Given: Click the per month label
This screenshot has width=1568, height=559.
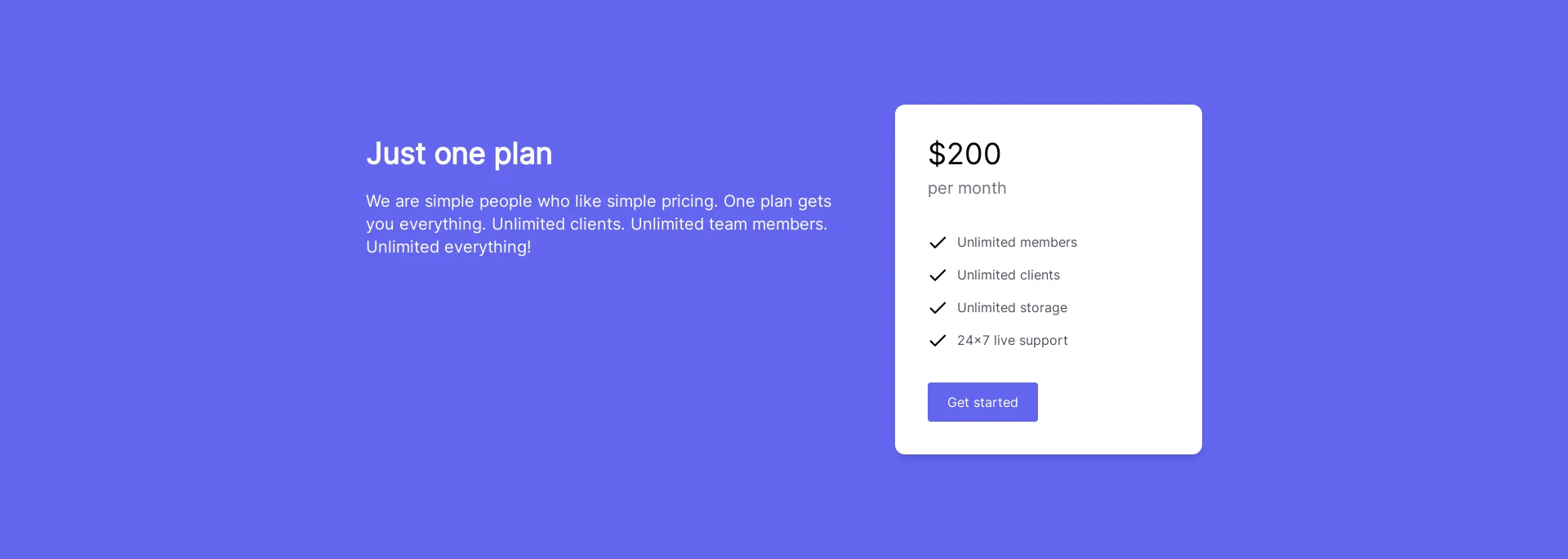Looking at the screenshot, I should [x=967, y=189].
